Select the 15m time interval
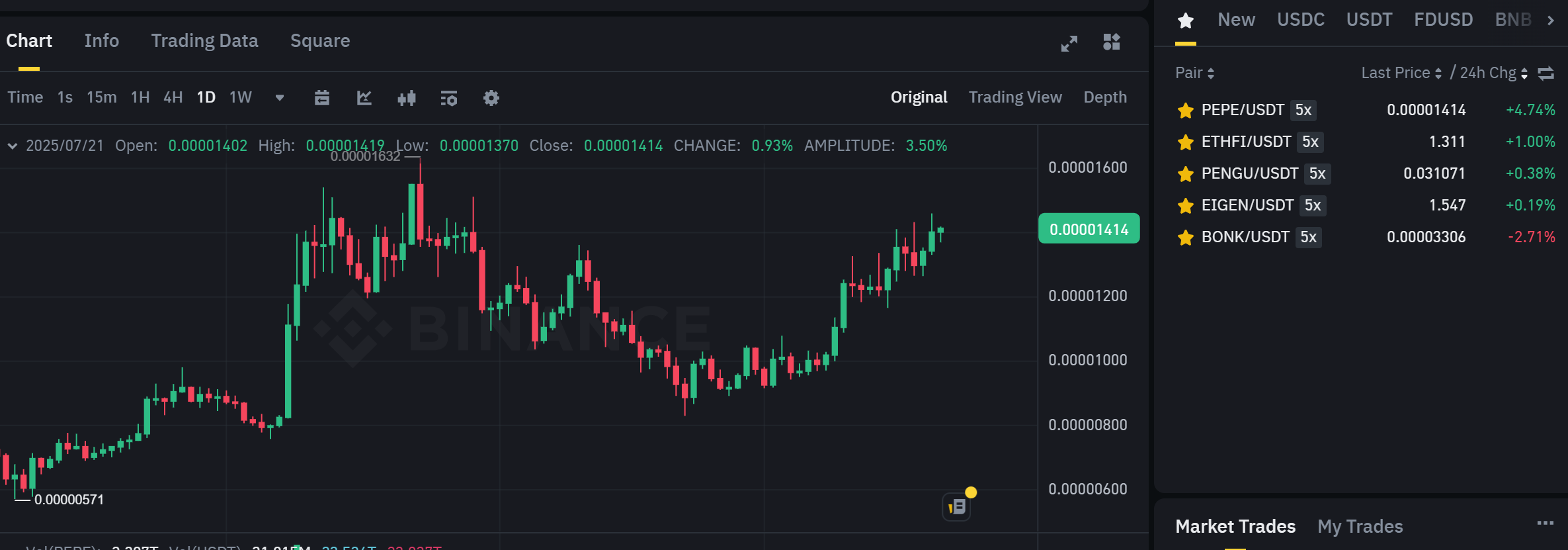Image resolution: width=1568 pixels, height=550 pixels. 102,98
